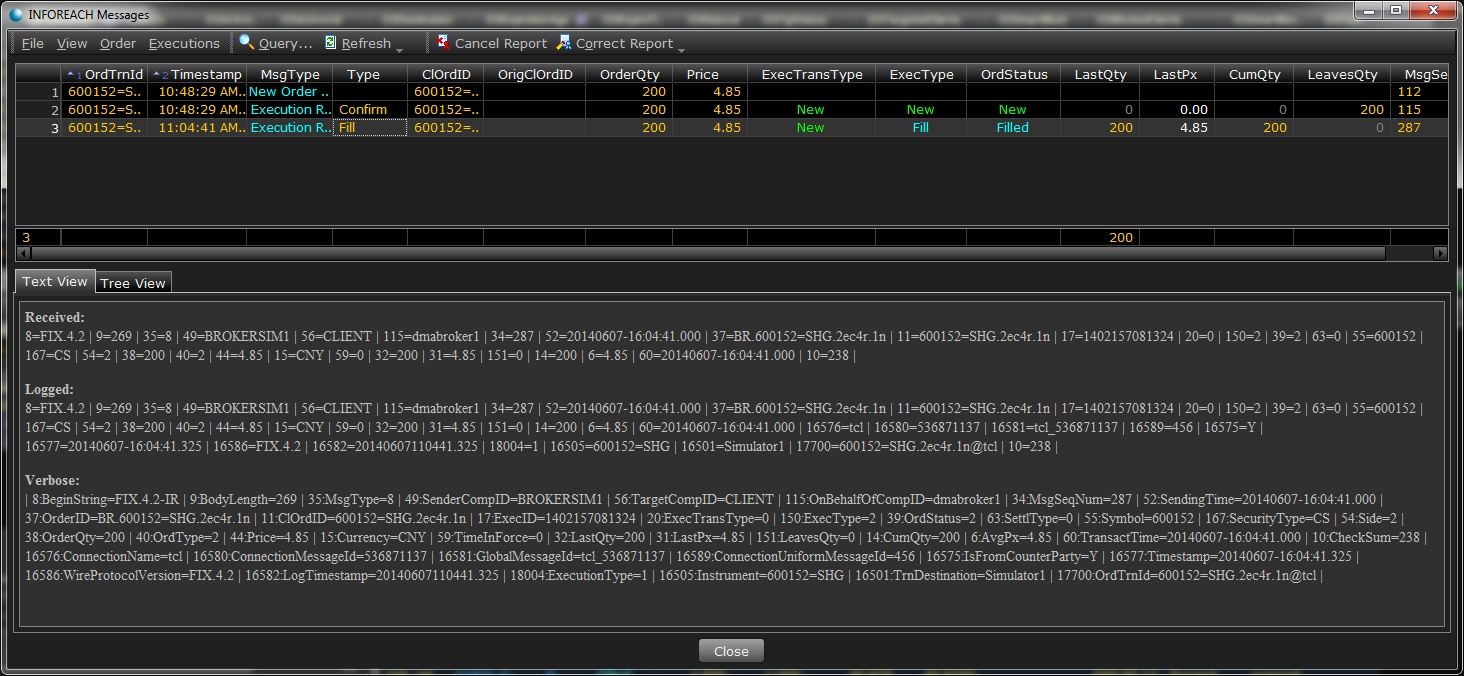Click the Correct Report icon
This screenshot has width=1464, height=676.
564,43
